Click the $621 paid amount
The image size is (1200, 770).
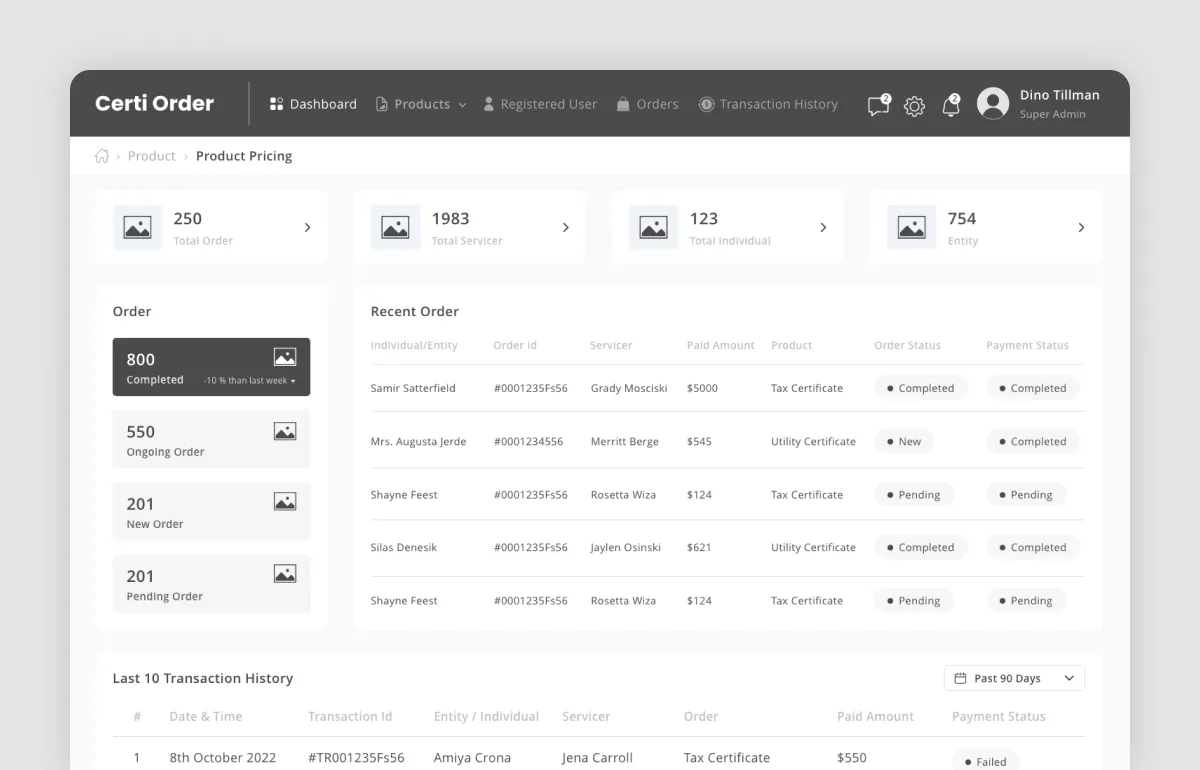coord(699,547)
